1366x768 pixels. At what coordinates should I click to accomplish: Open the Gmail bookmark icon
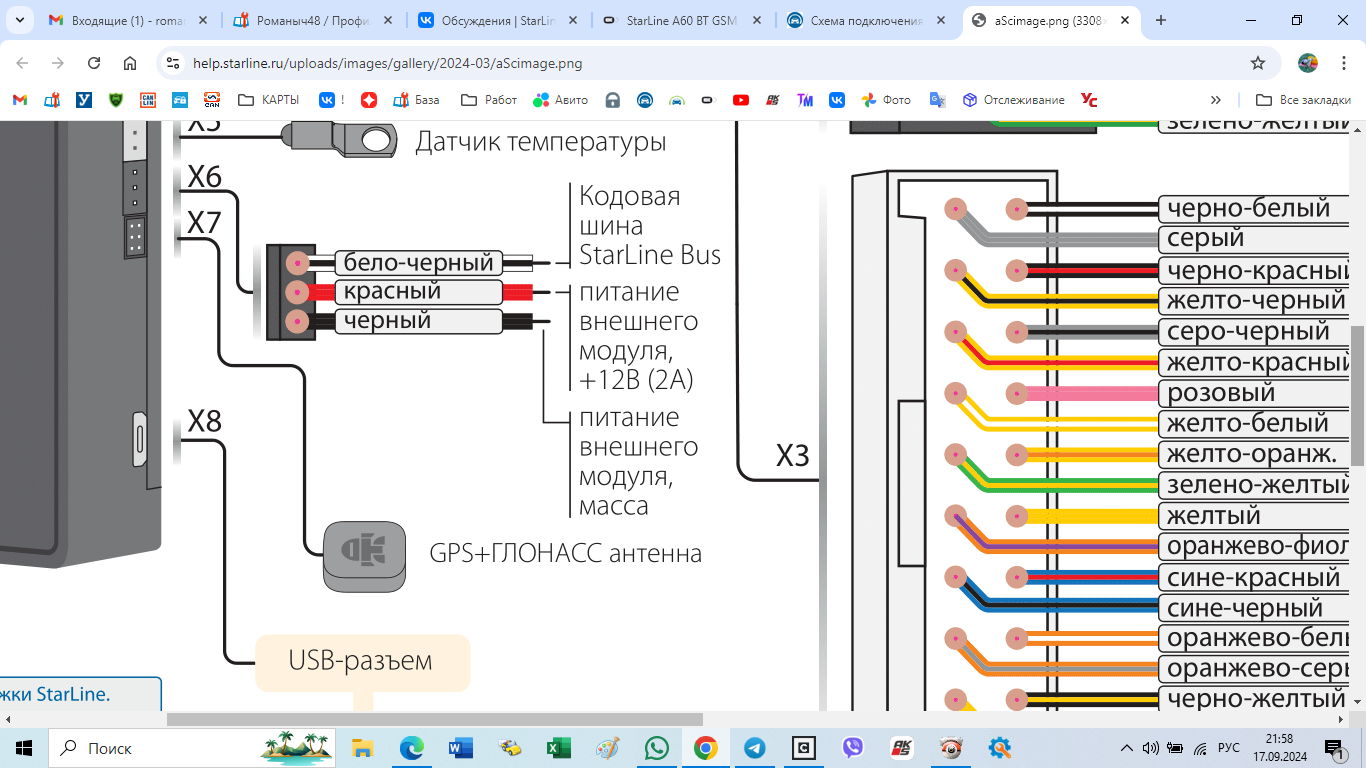[20, 100]
